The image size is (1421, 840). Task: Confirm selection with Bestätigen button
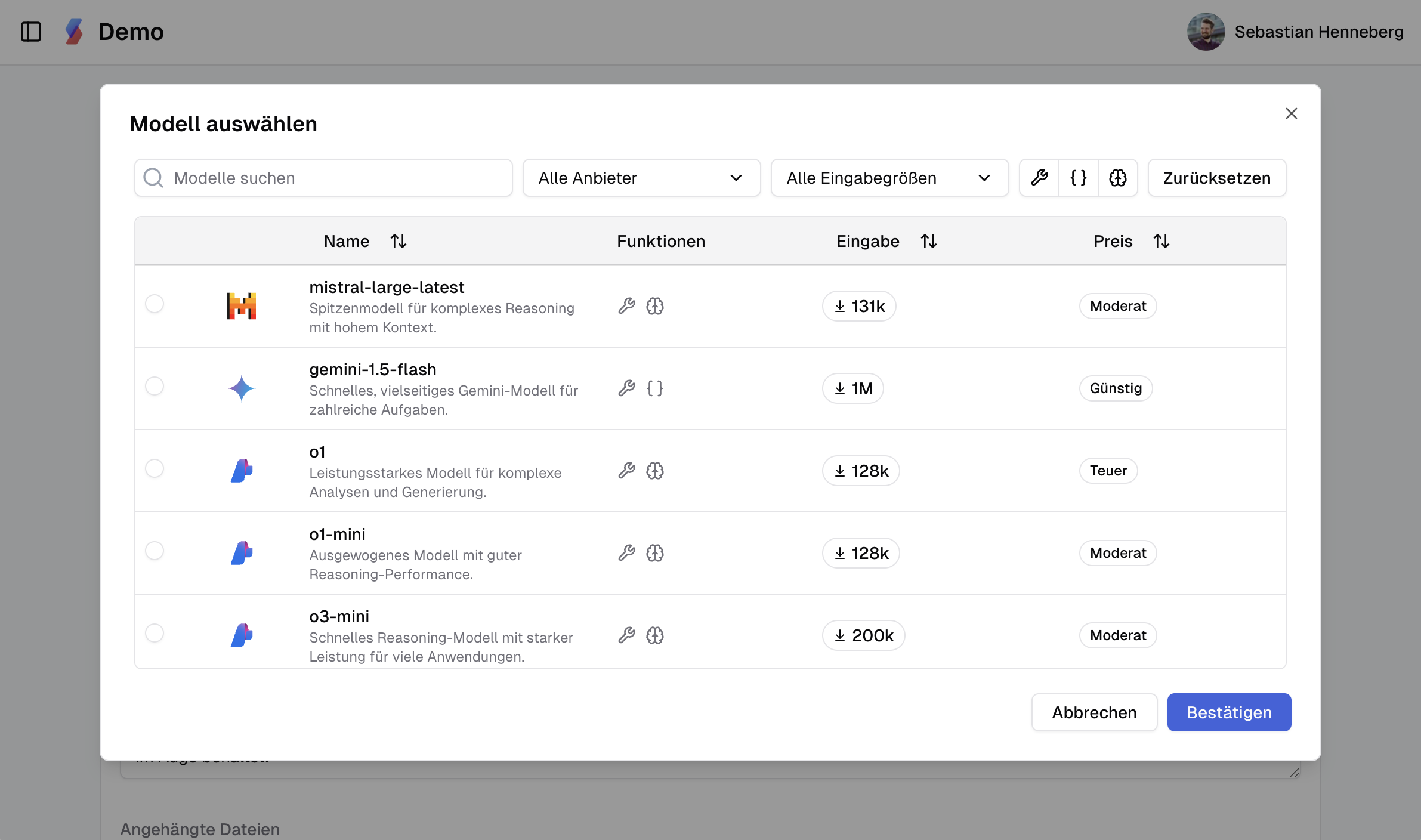[1229, 712]
